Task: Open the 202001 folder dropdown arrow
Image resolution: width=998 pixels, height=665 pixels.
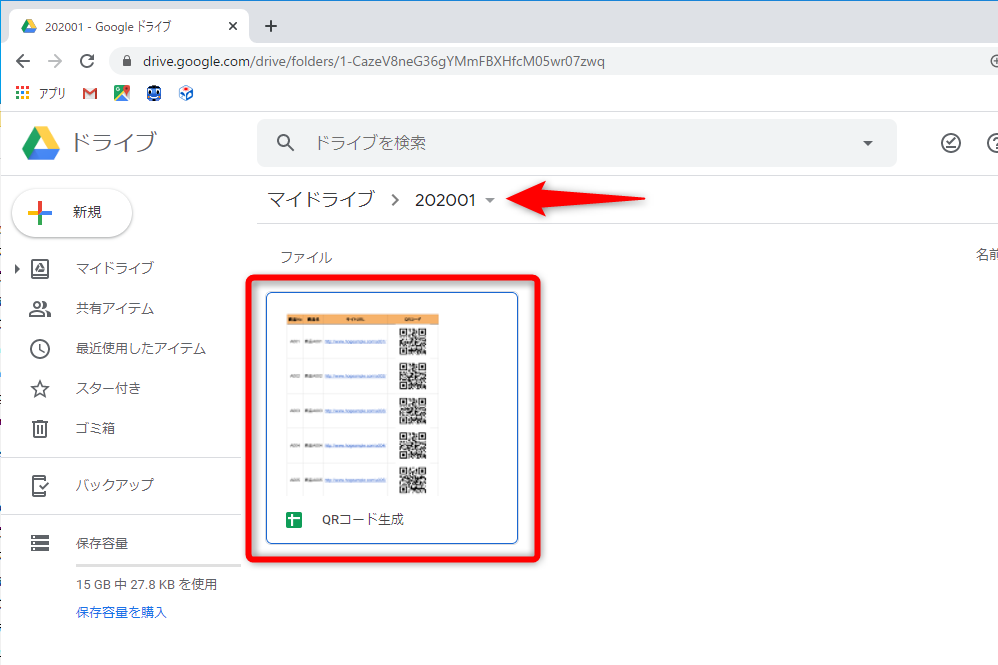Action: pyautogui.click(x=490, y=200)
